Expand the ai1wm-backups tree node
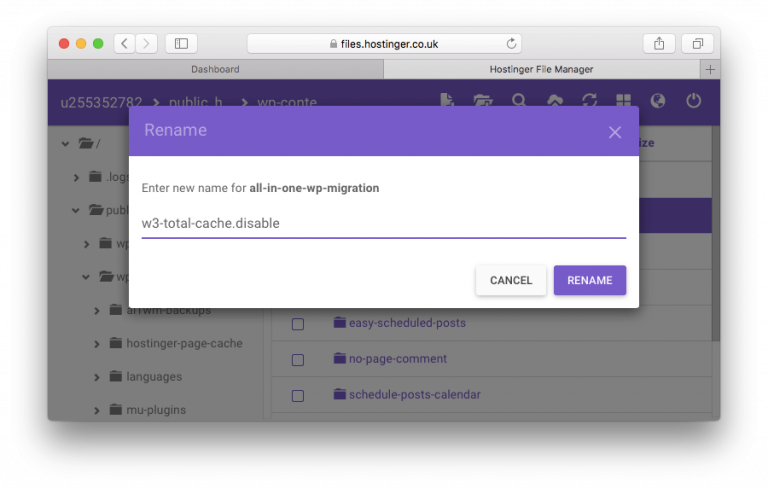 click(x=96, y=311)
